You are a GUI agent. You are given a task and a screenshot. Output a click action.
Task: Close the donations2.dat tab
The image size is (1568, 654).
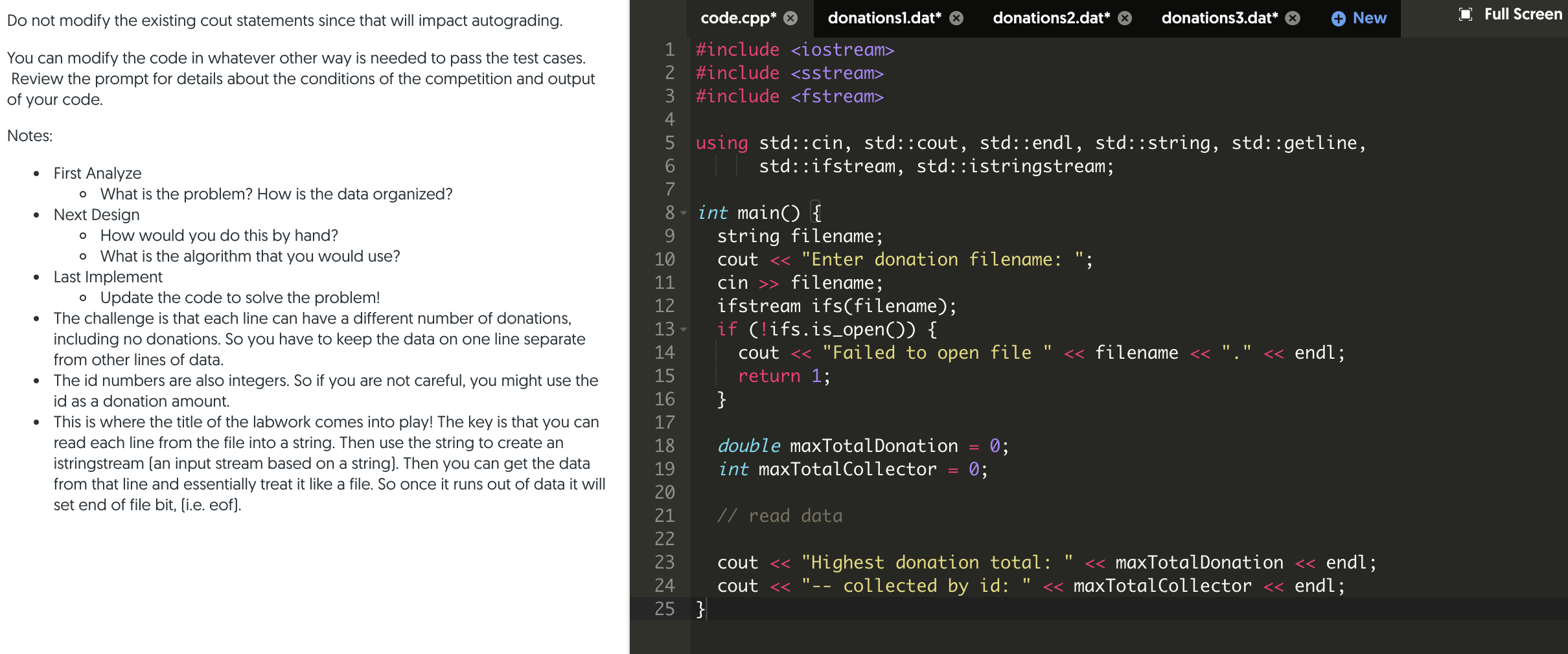click(1125, 19)
